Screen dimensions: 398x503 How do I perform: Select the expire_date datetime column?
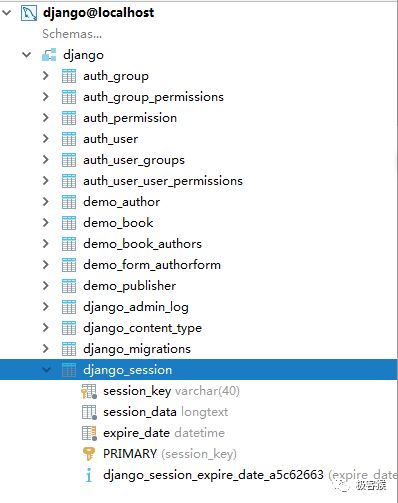point(164,433)
